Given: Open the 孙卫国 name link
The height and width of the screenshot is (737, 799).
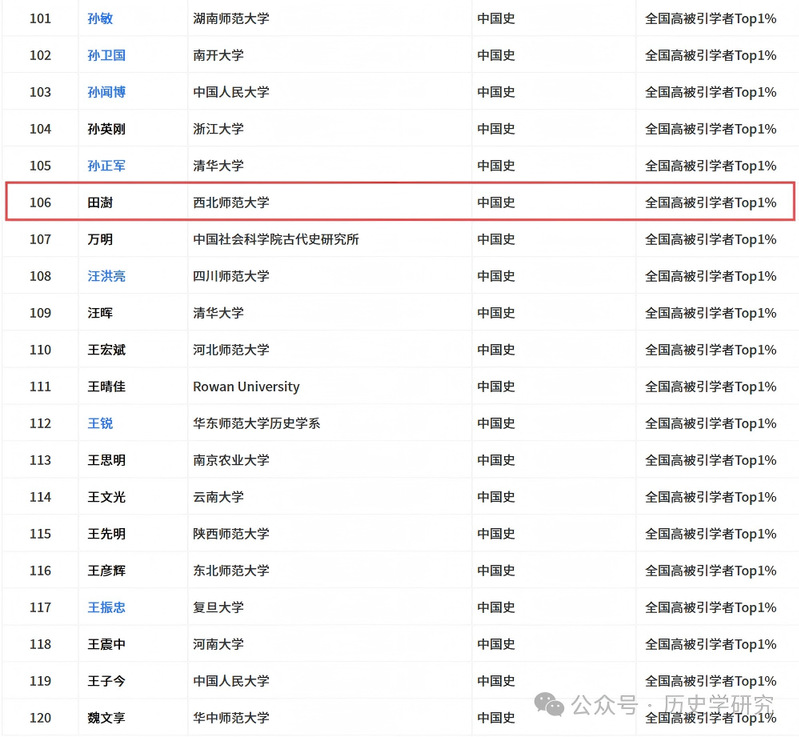Looking at the screenshot, I should pyautogui.click(x=106, y=55).
